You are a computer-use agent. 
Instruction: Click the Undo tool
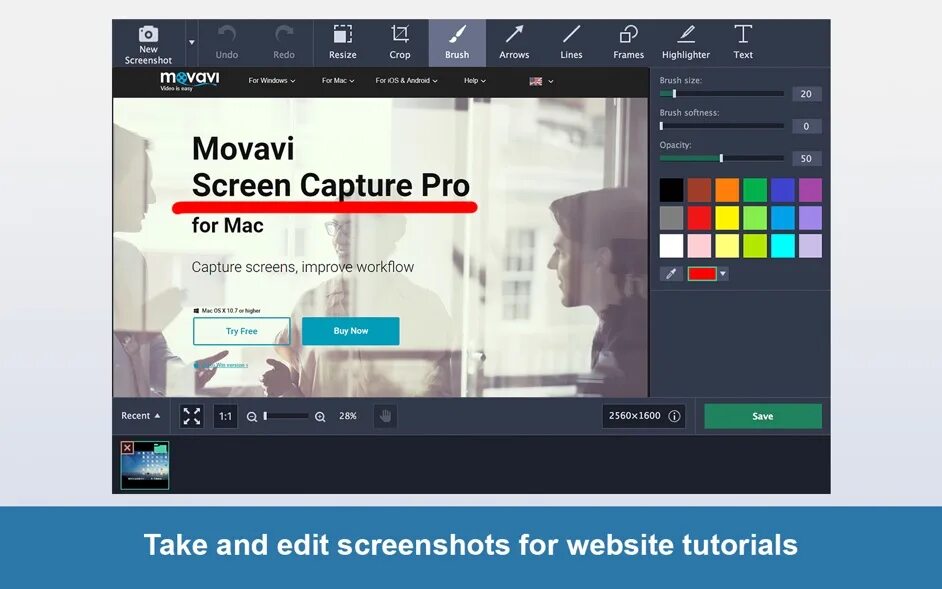[x=226, y=43]
